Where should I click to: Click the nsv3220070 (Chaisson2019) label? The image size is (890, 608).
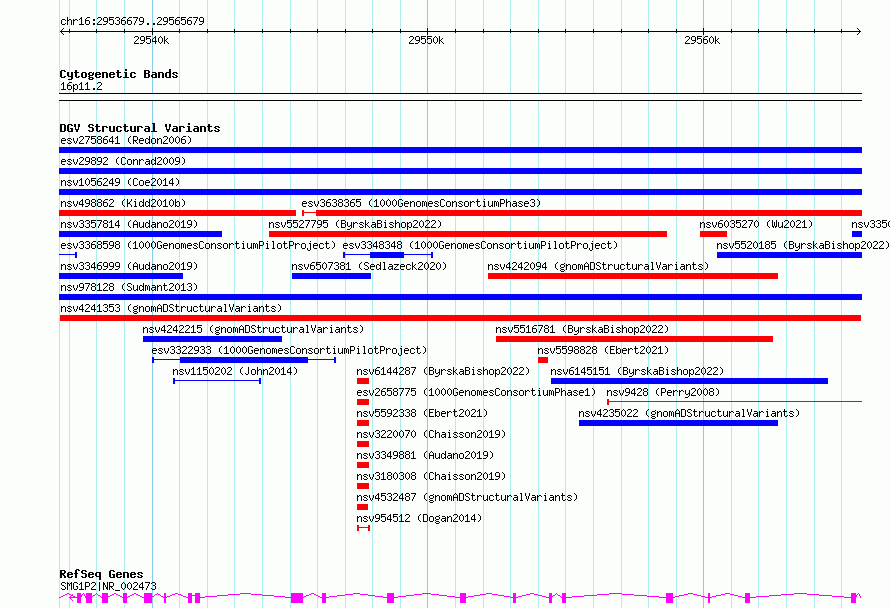point(431,434)
